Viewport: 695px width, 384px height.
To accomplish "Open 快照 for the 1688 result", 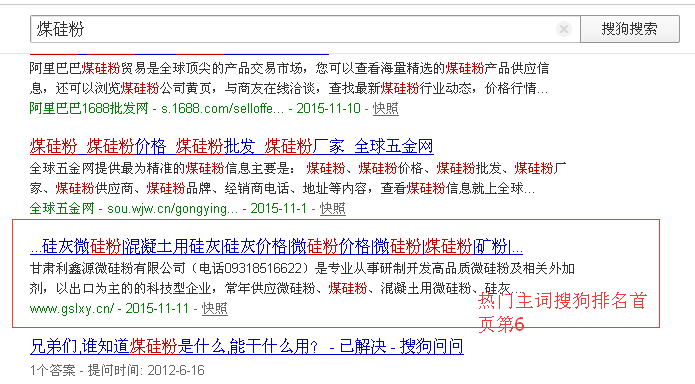I will (x=385, y=108).
